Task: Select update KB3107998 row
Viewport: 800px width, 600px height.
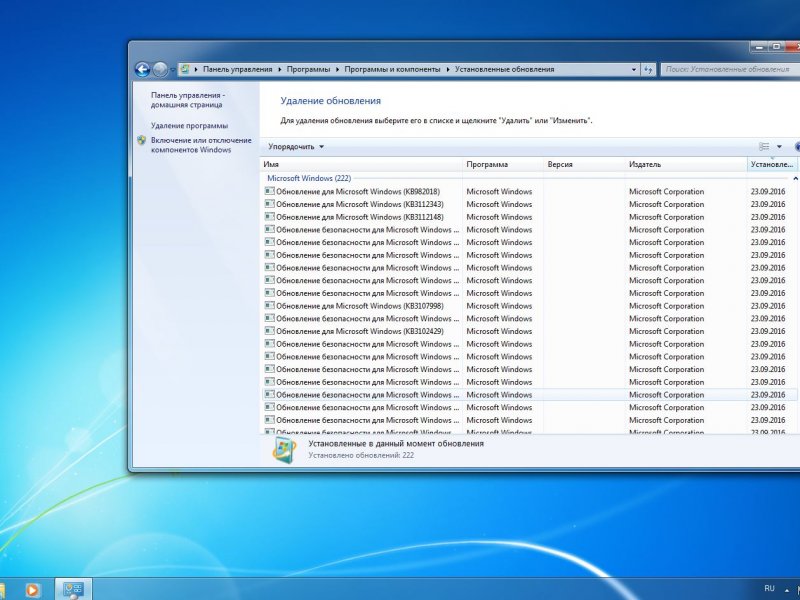Action: 529,306
